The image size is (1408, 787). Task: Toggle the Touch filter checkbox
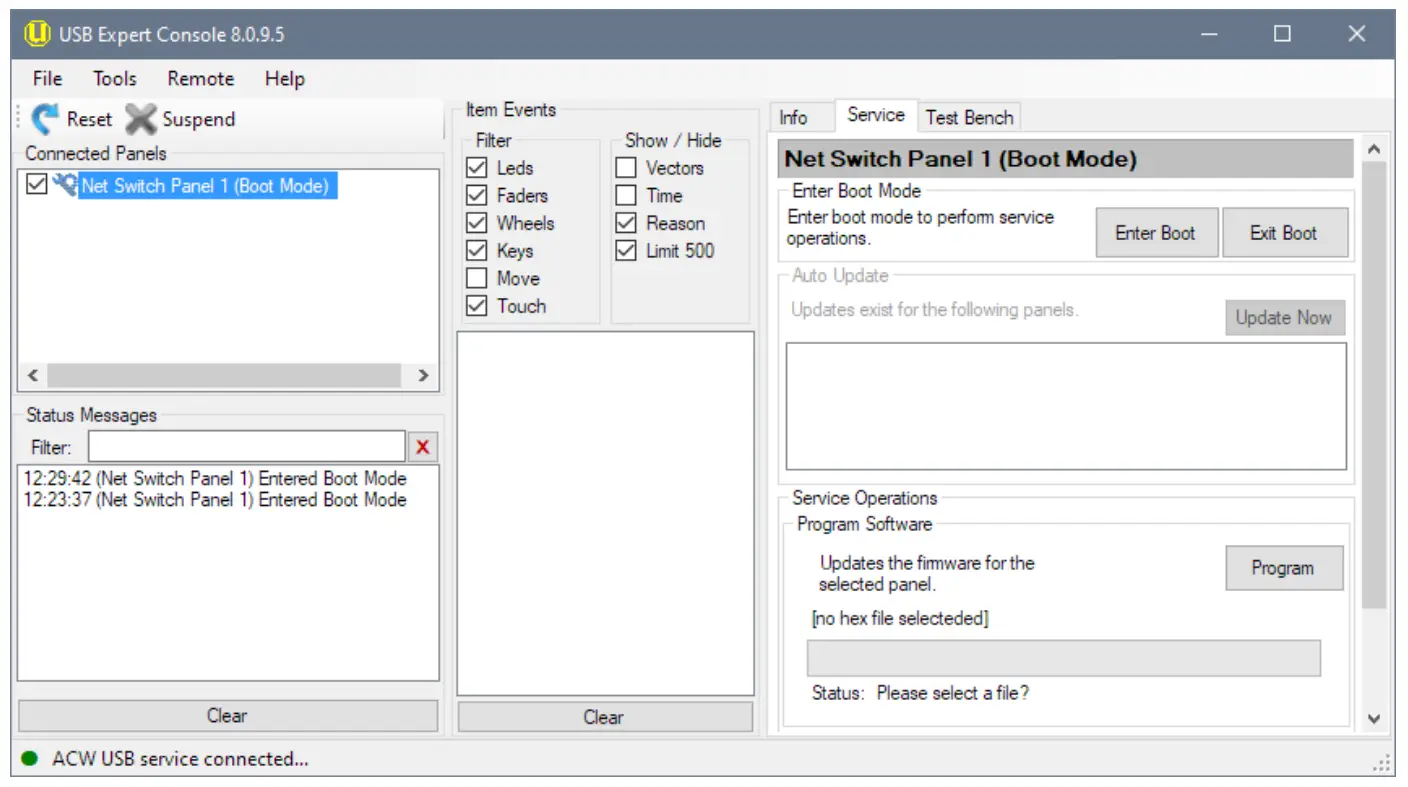(477, 306)
